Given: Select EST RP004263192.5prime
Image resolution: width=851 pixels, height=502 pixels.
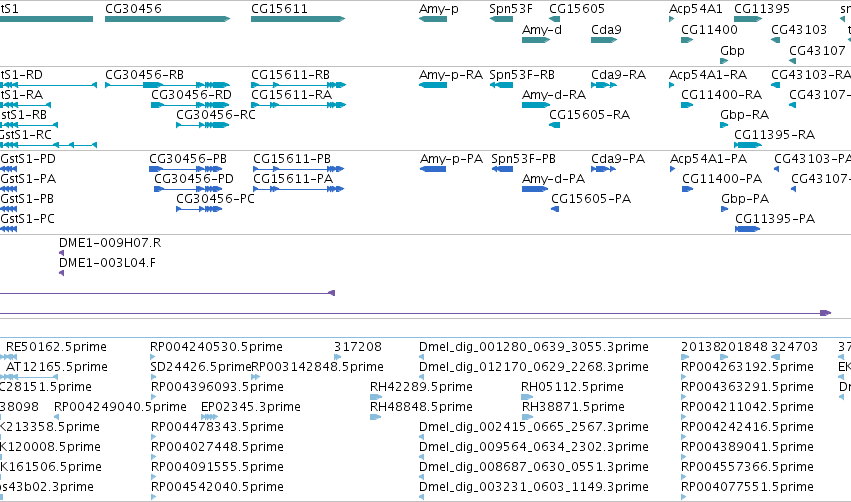Looking at the screenshot, I should (x=747, y=367).
